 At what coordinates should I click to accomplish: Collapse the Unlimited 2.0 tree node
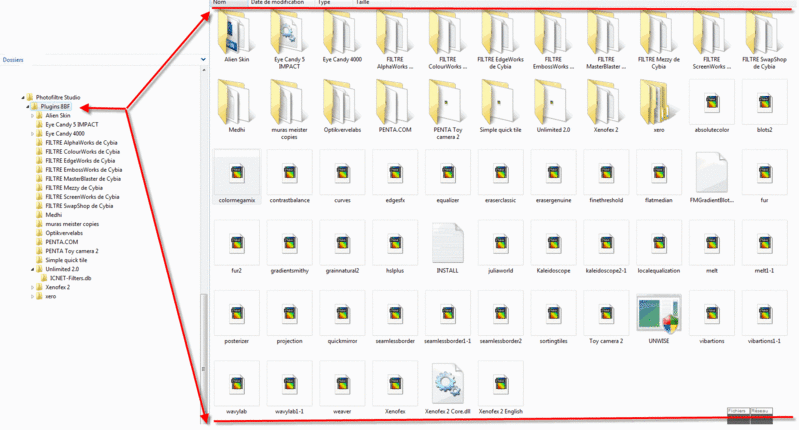pyautogui.click(x=33, y=269)
